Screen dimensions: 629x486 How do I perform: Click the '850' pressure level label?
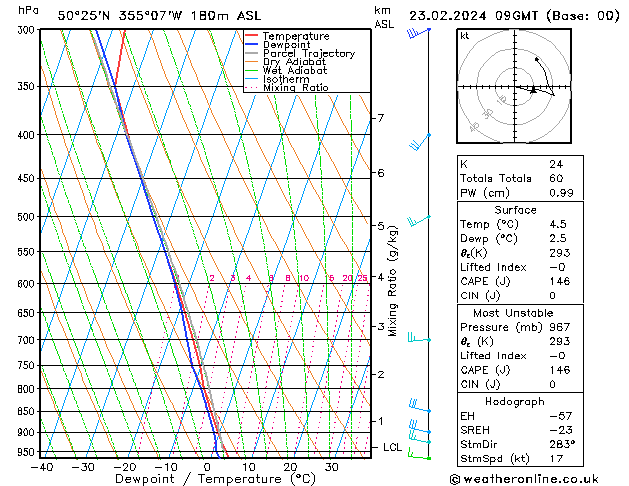28,412
